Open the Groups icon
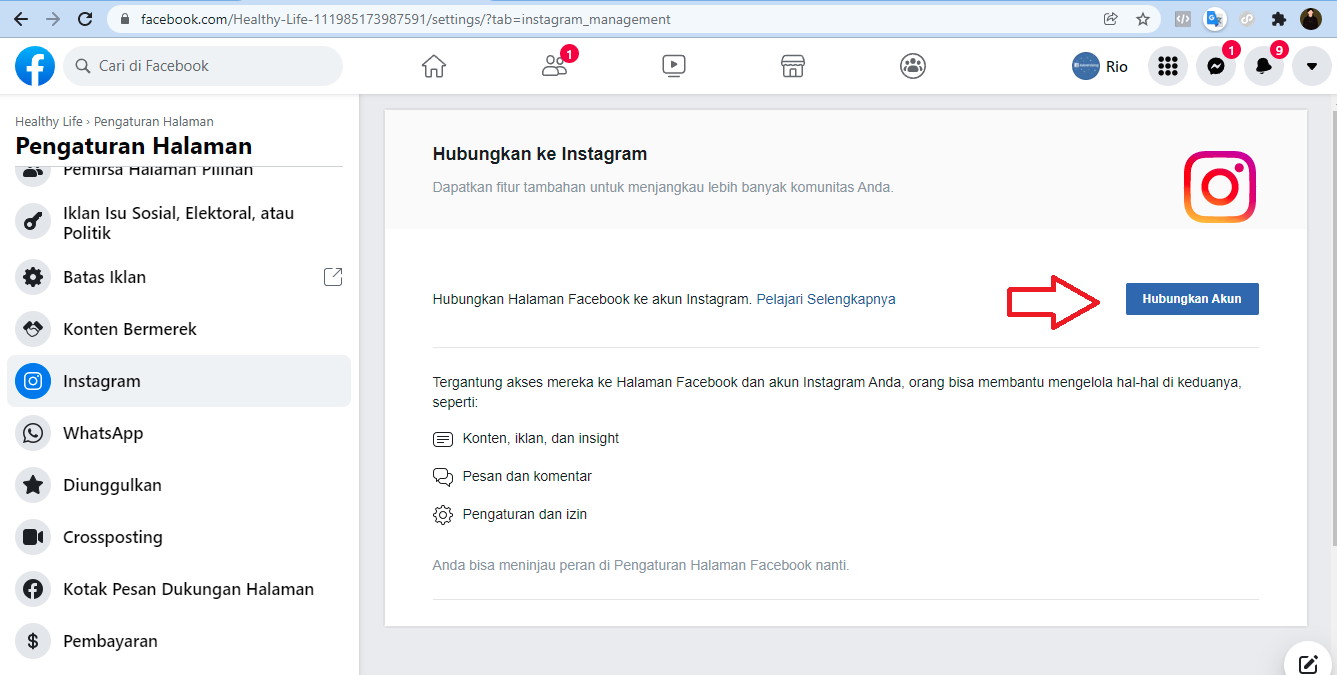 (x=912, y=66)
